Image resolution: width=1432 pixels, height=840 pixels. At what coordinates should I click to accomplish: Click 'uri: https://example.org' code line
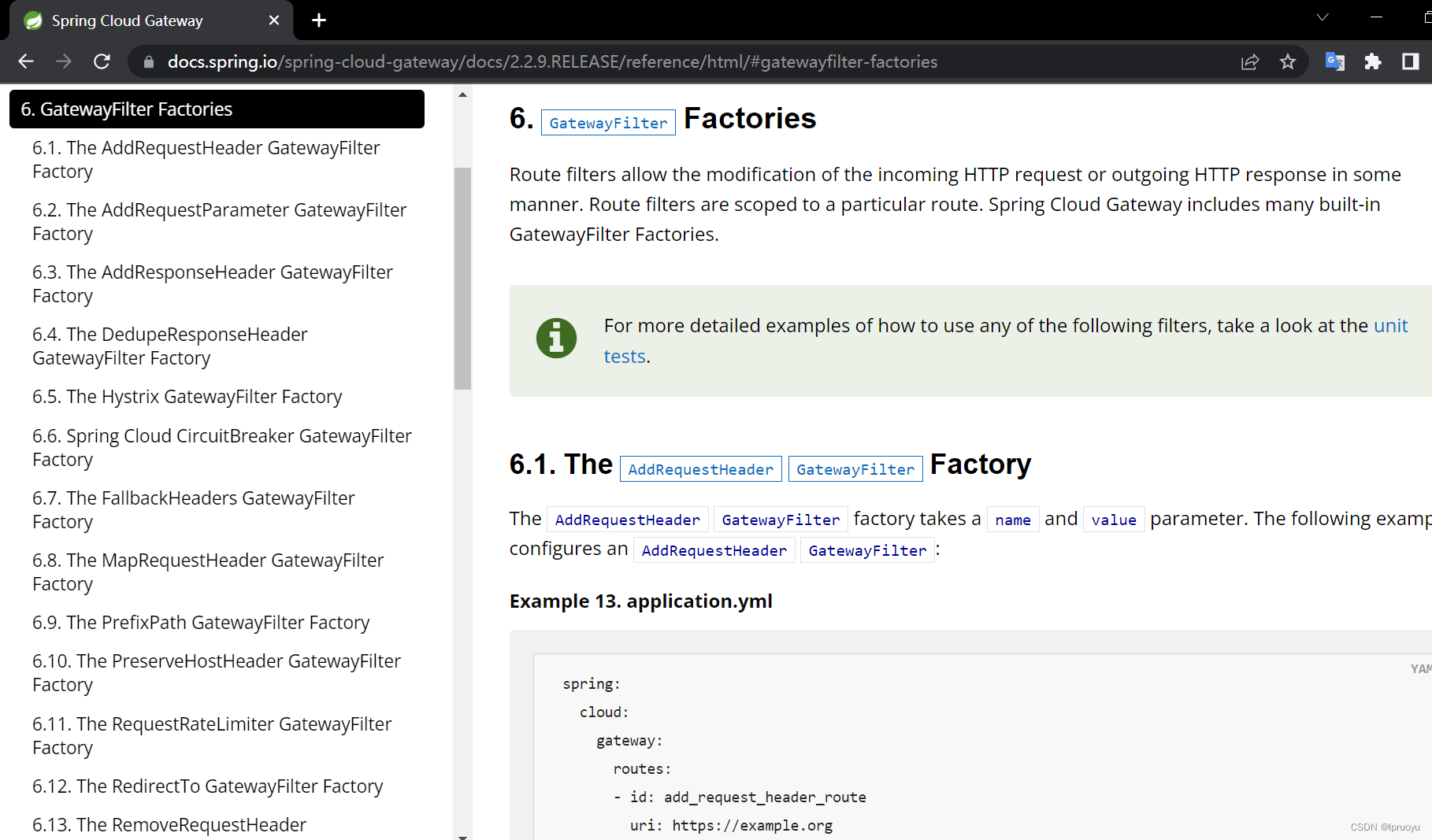[731, 826]
